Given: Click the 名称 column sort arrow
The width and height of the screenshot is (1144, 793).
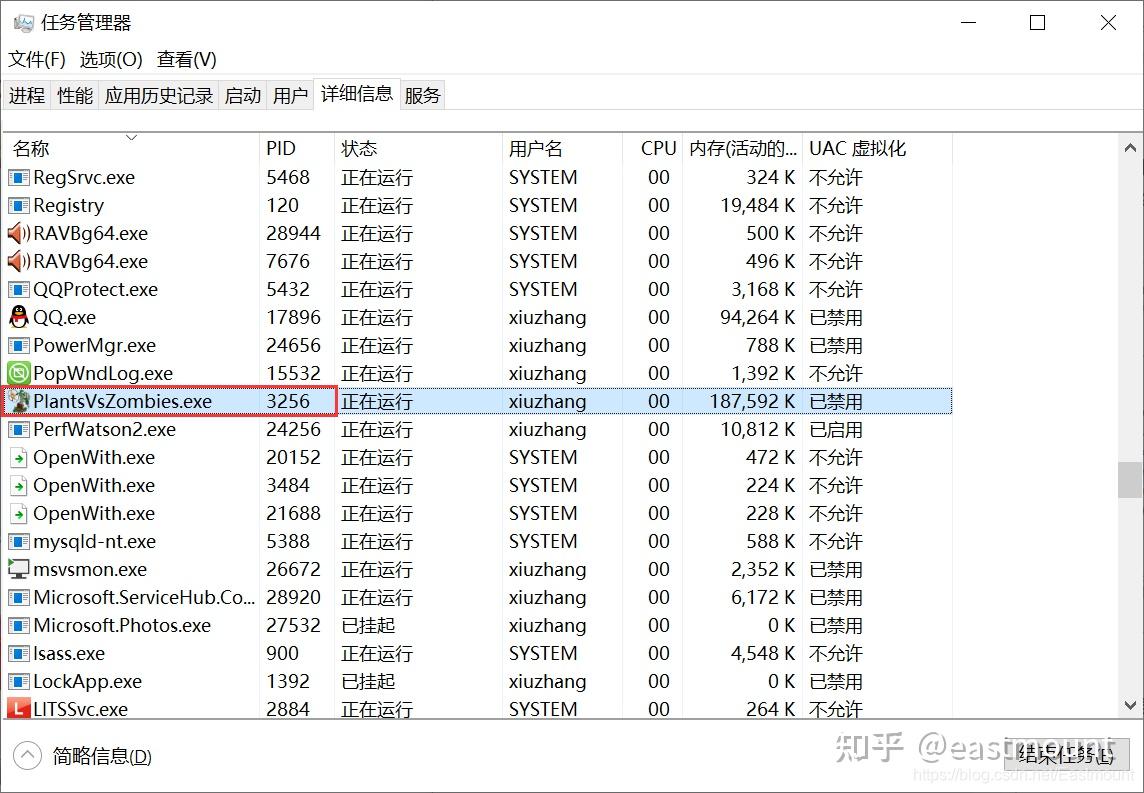Looking at the screenshot, I should 131,136.
